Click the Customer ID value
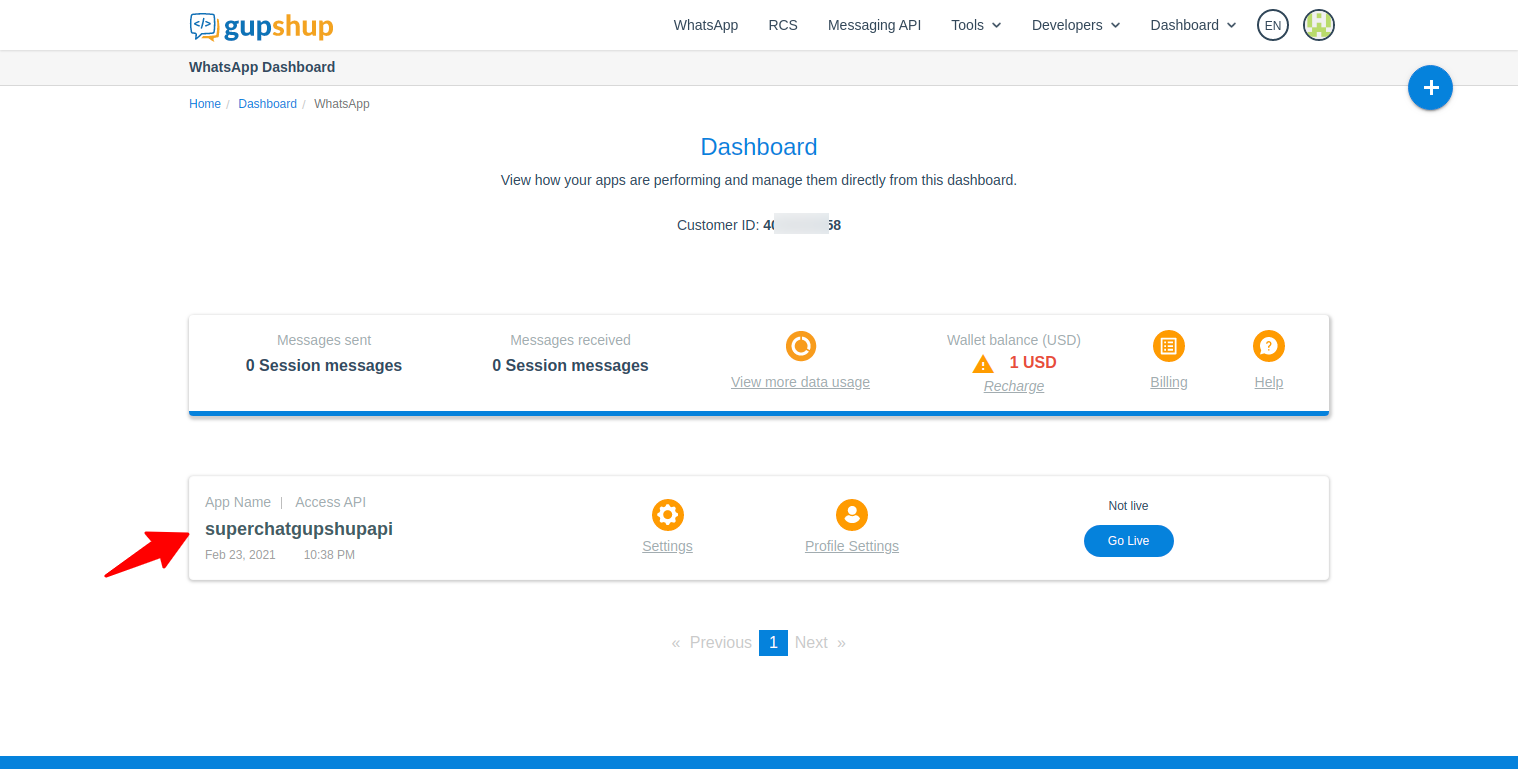The image size is (1518, 769). [x=802, y=225]
